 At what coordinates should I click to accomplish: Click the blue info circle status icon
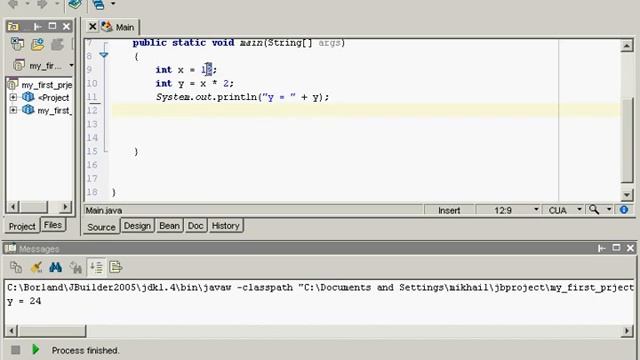coord(624,209)
